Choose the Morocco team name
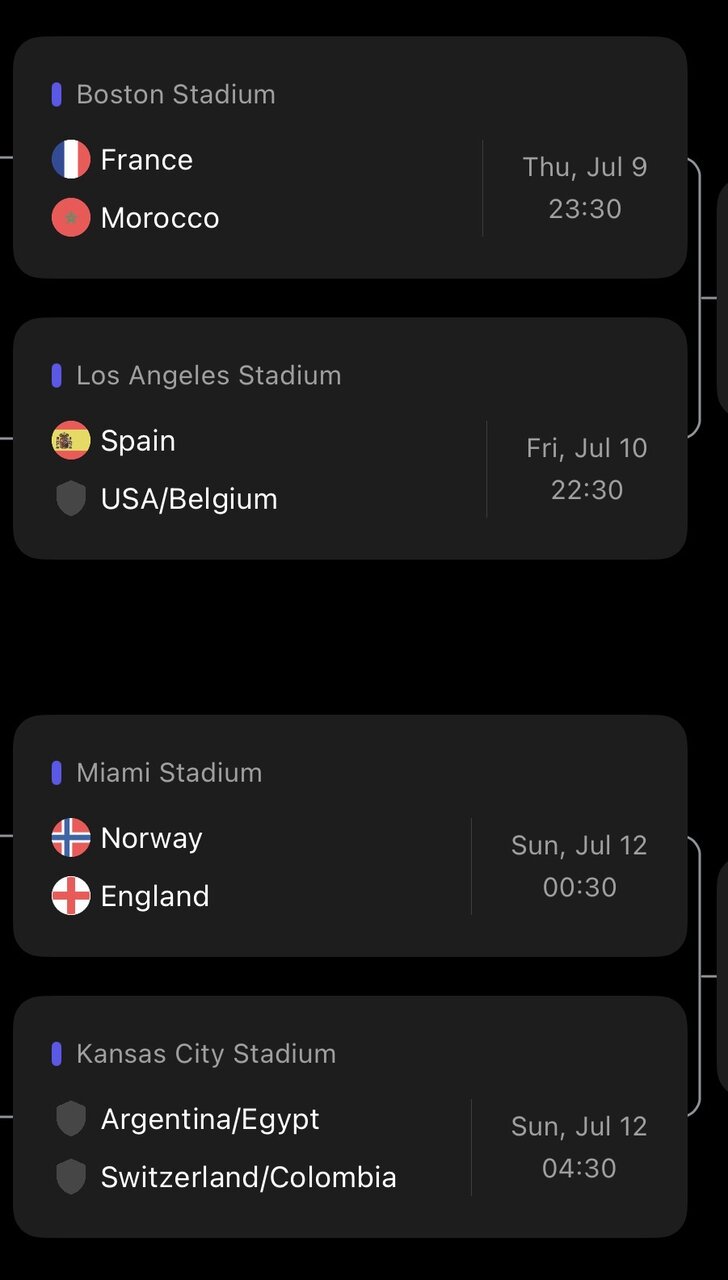This screenshot has width=728, height=1280. tap(160, 218)
